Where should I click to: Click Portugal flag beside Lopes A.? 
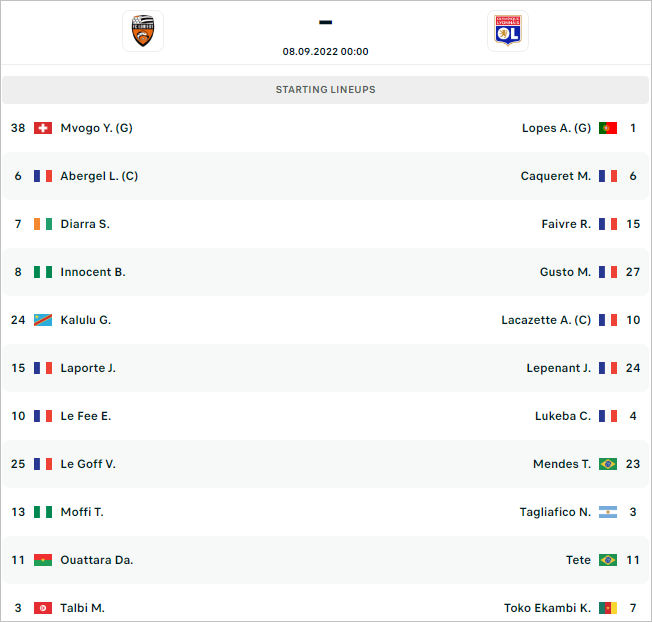608,128
